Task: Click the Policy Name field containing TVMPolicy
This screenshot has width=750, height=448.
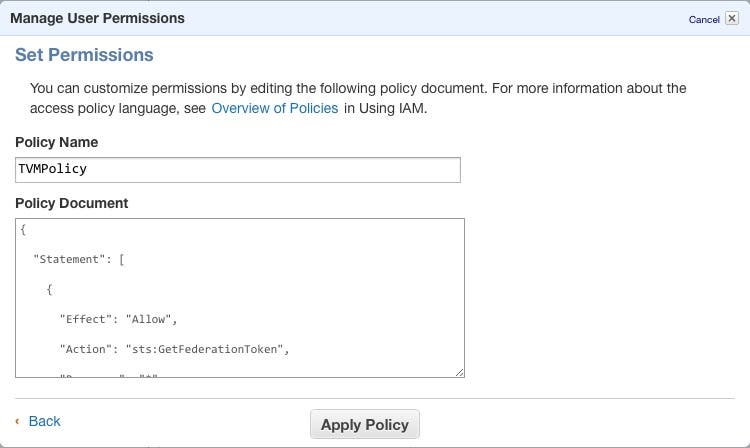Action: 238,169
